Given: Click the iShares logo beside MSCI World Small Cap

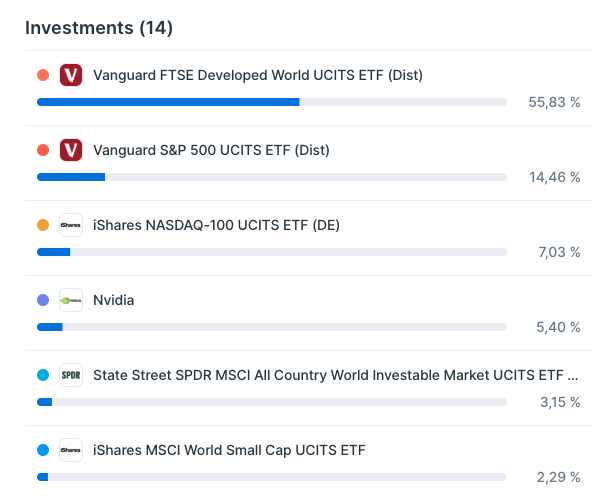Looking at the screenshot, I should point(71,450).
